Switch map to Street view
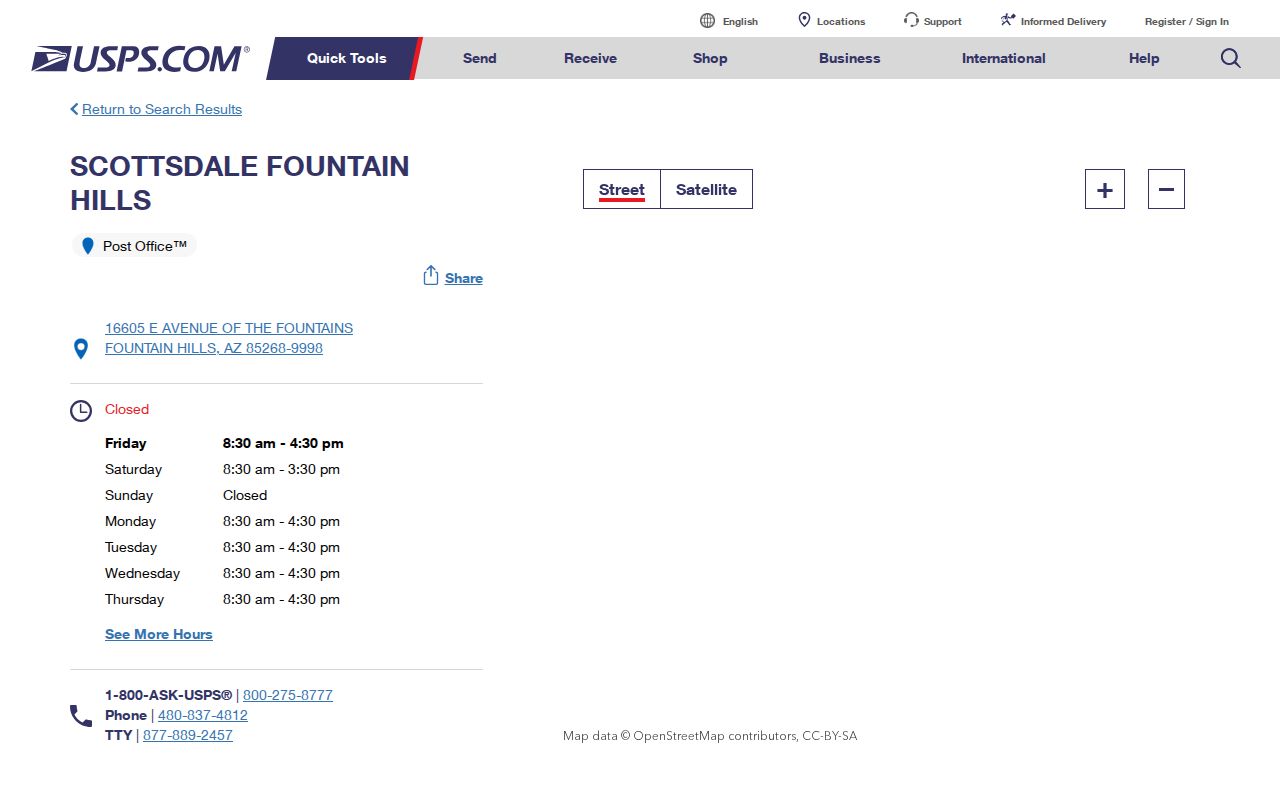1280x800 pixels. [622, 189]
